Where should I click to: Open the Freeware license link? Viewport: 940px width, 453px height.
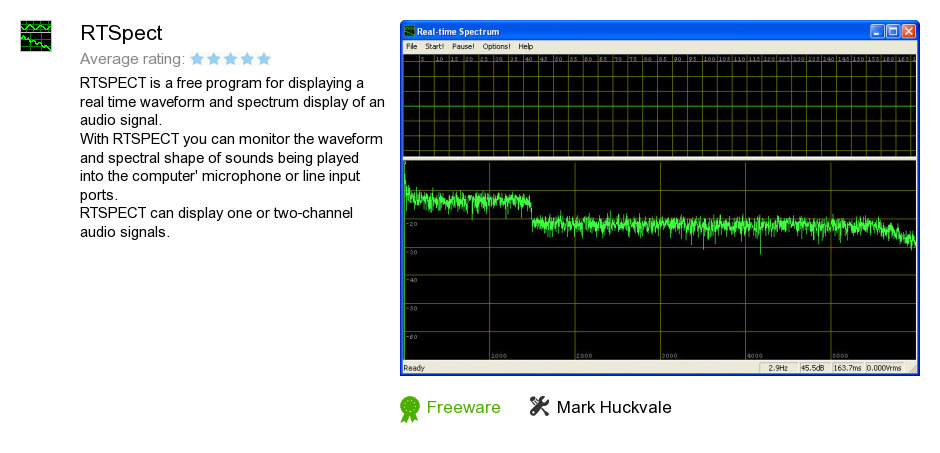(463, 407)
